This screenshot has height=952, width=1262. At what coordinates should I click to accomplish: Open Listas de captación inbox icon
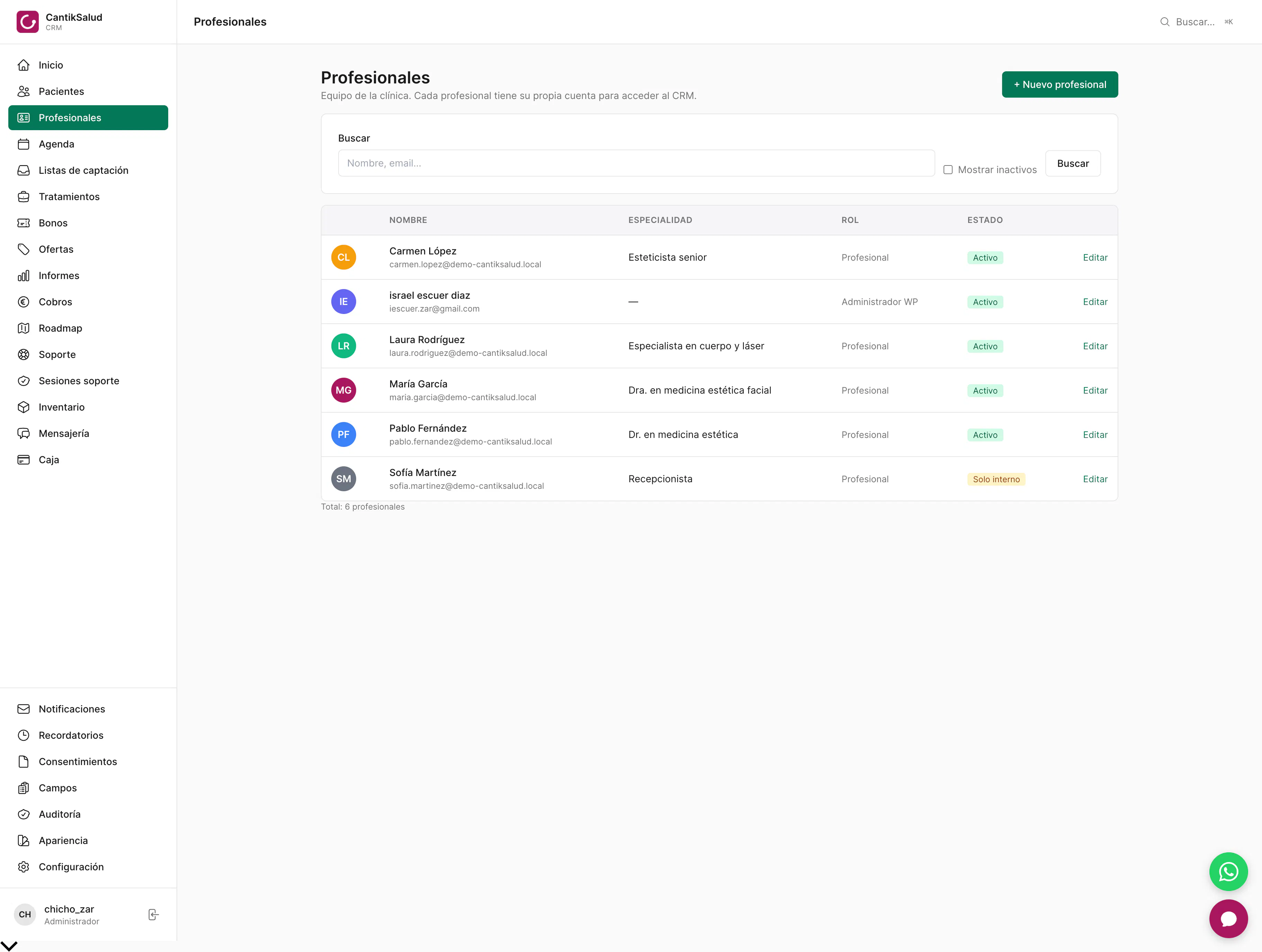click(x=24, y=170)
